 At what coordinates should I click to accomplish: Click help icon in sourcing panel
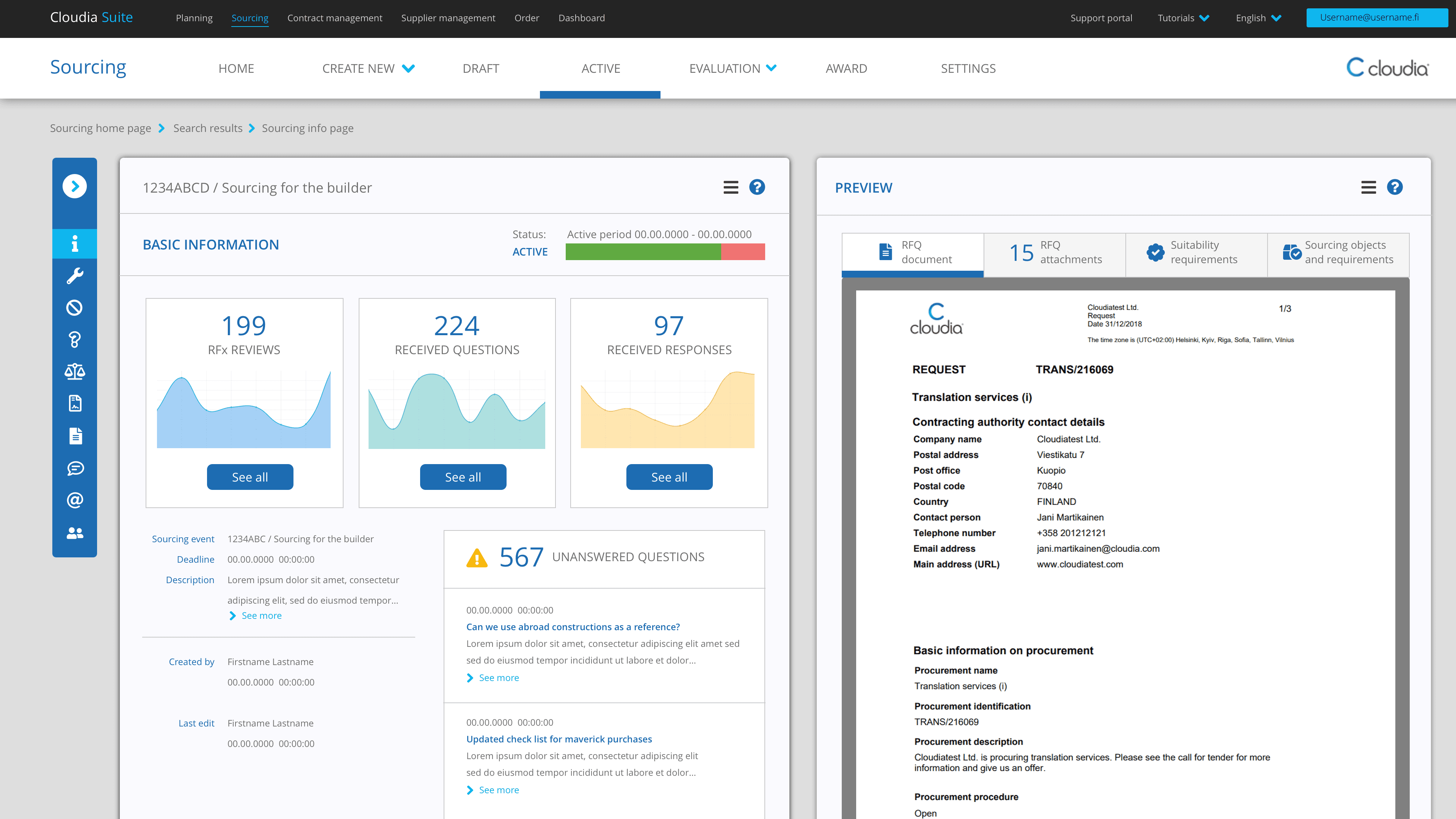tap(757, 187)
